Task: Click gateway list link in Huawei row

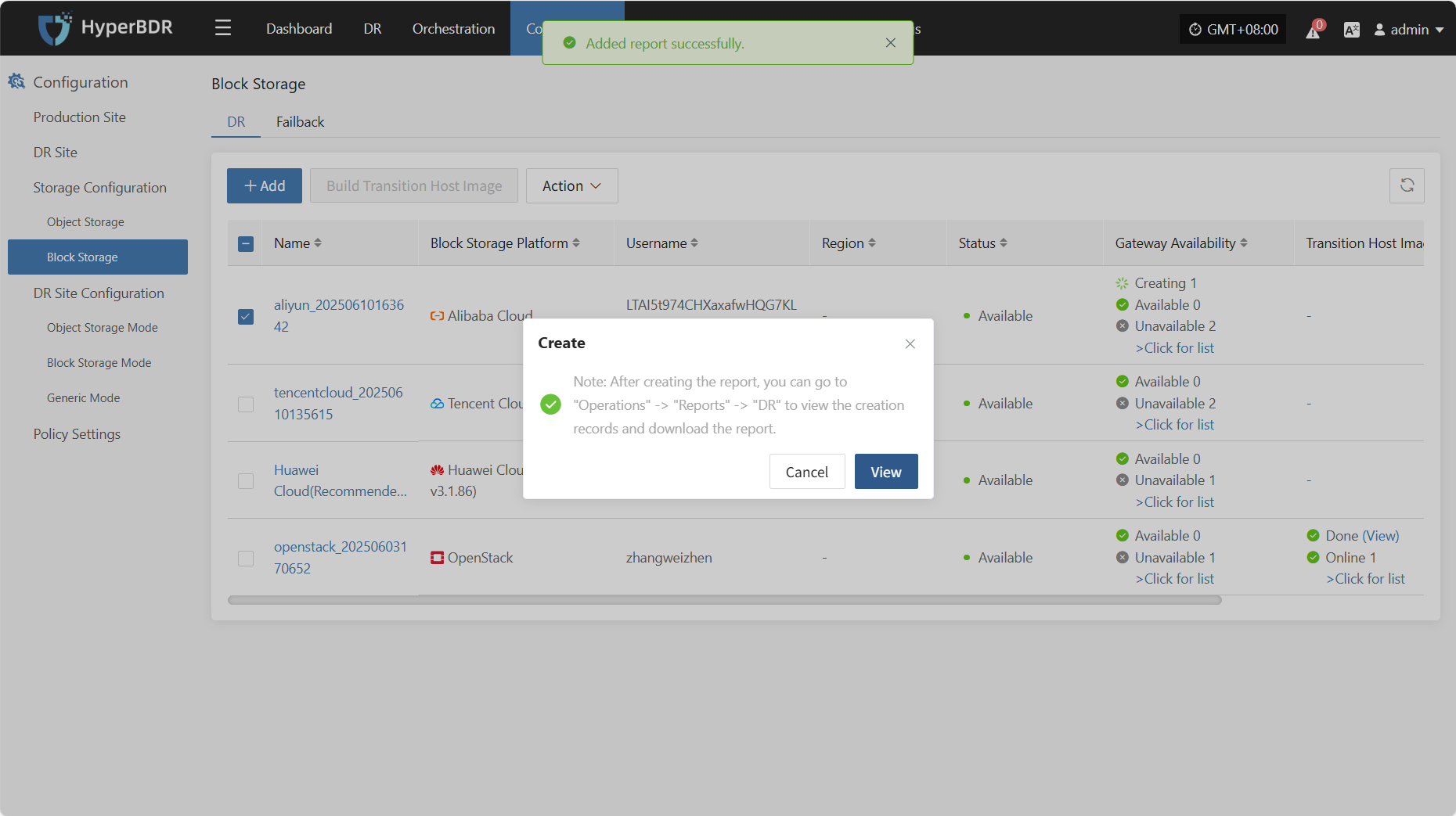Action: [x=1174, y=502]
